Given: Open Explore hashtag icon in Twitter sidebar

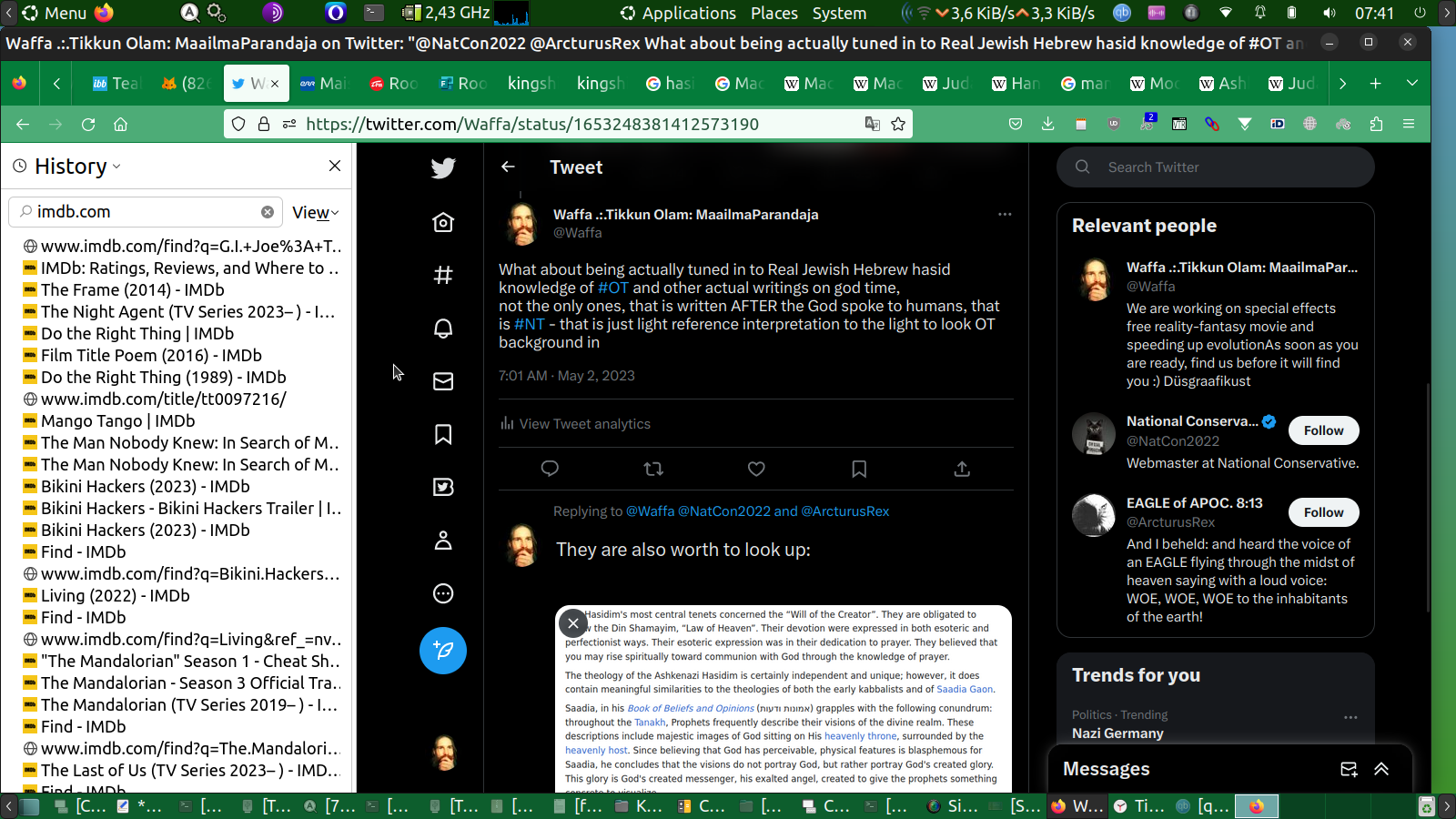Looking at the screenshot, I should point(443,275).
